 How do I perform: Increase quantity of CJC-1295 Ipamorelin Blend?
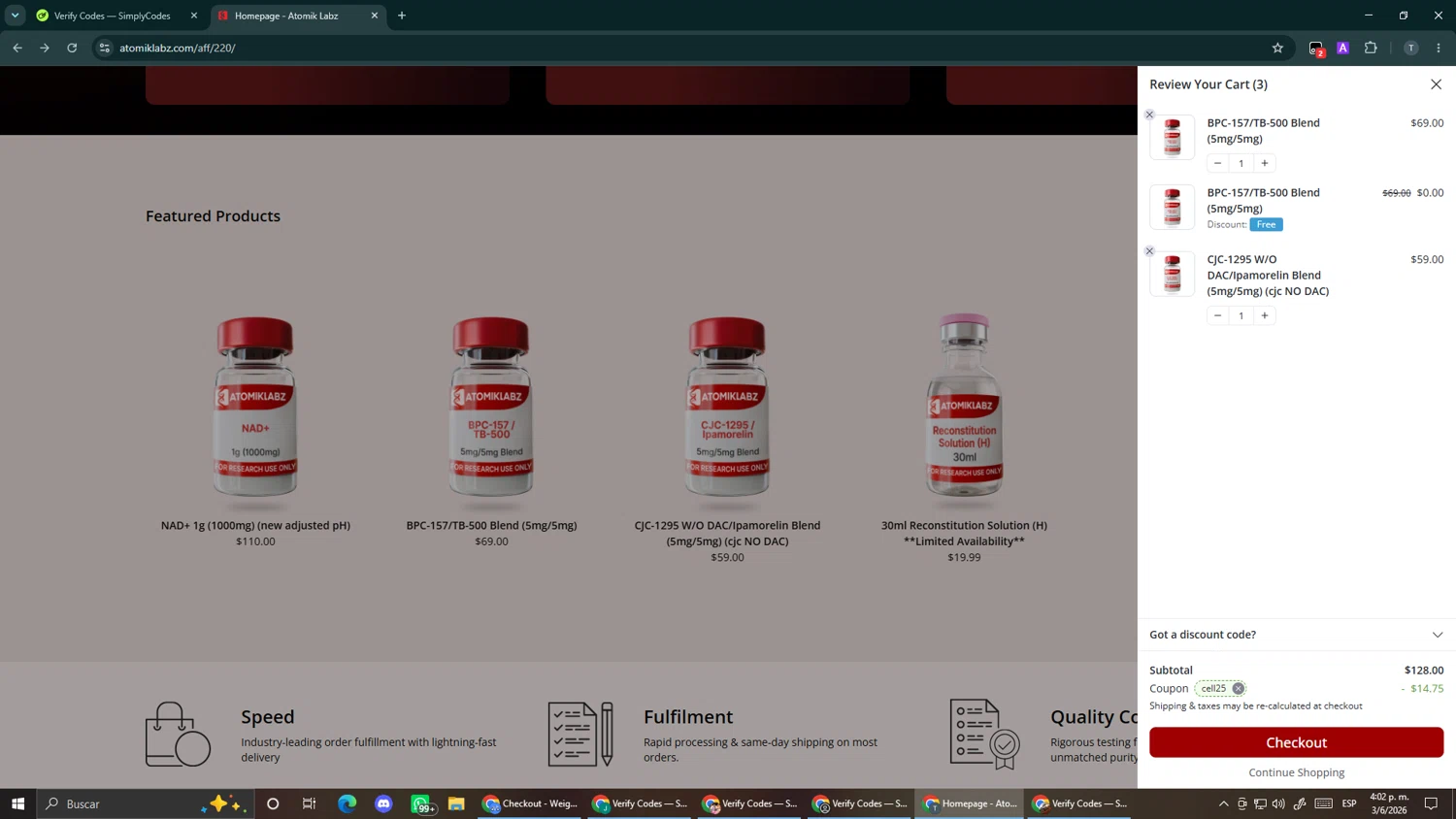tap(1264, 315)
